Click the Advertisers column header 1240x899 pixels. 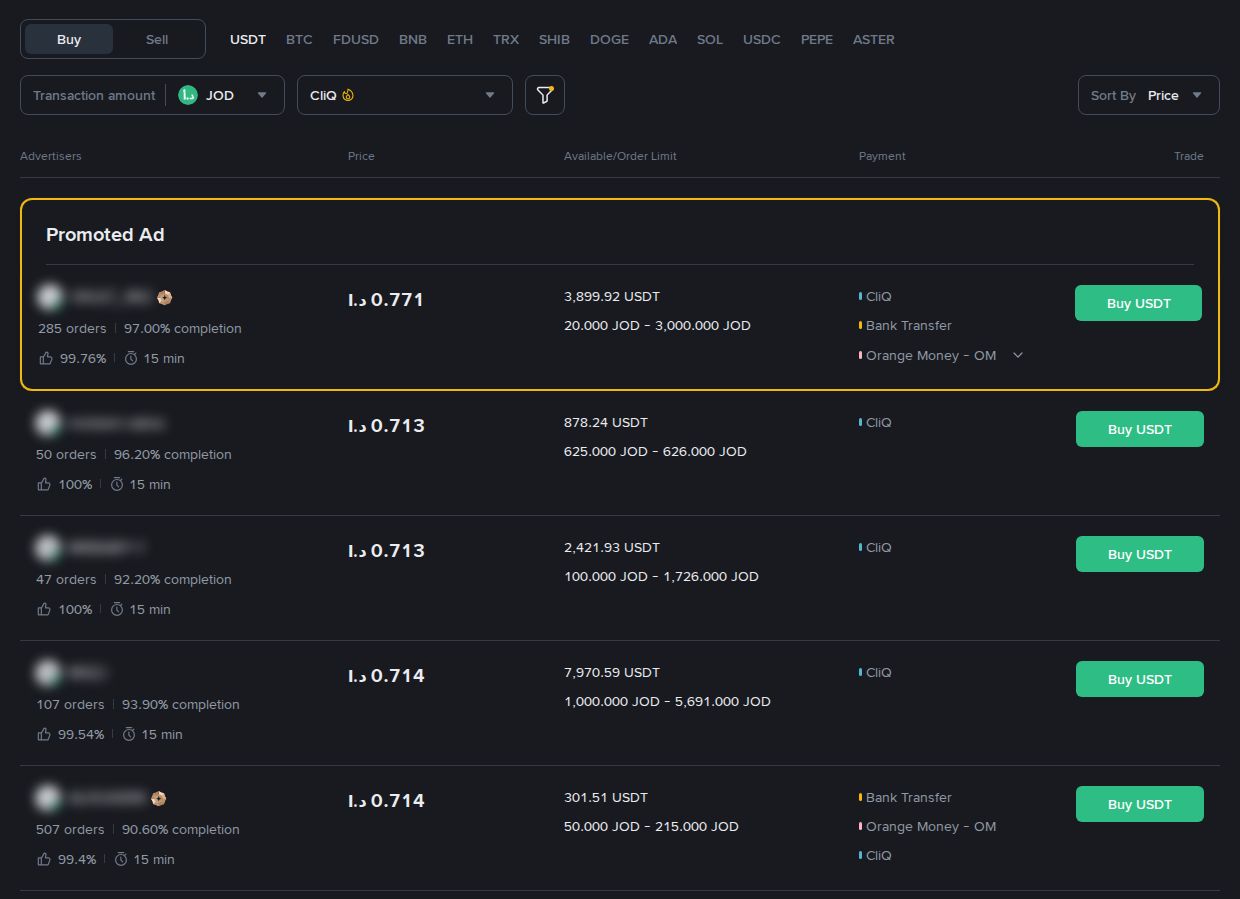tap(51, 156)
